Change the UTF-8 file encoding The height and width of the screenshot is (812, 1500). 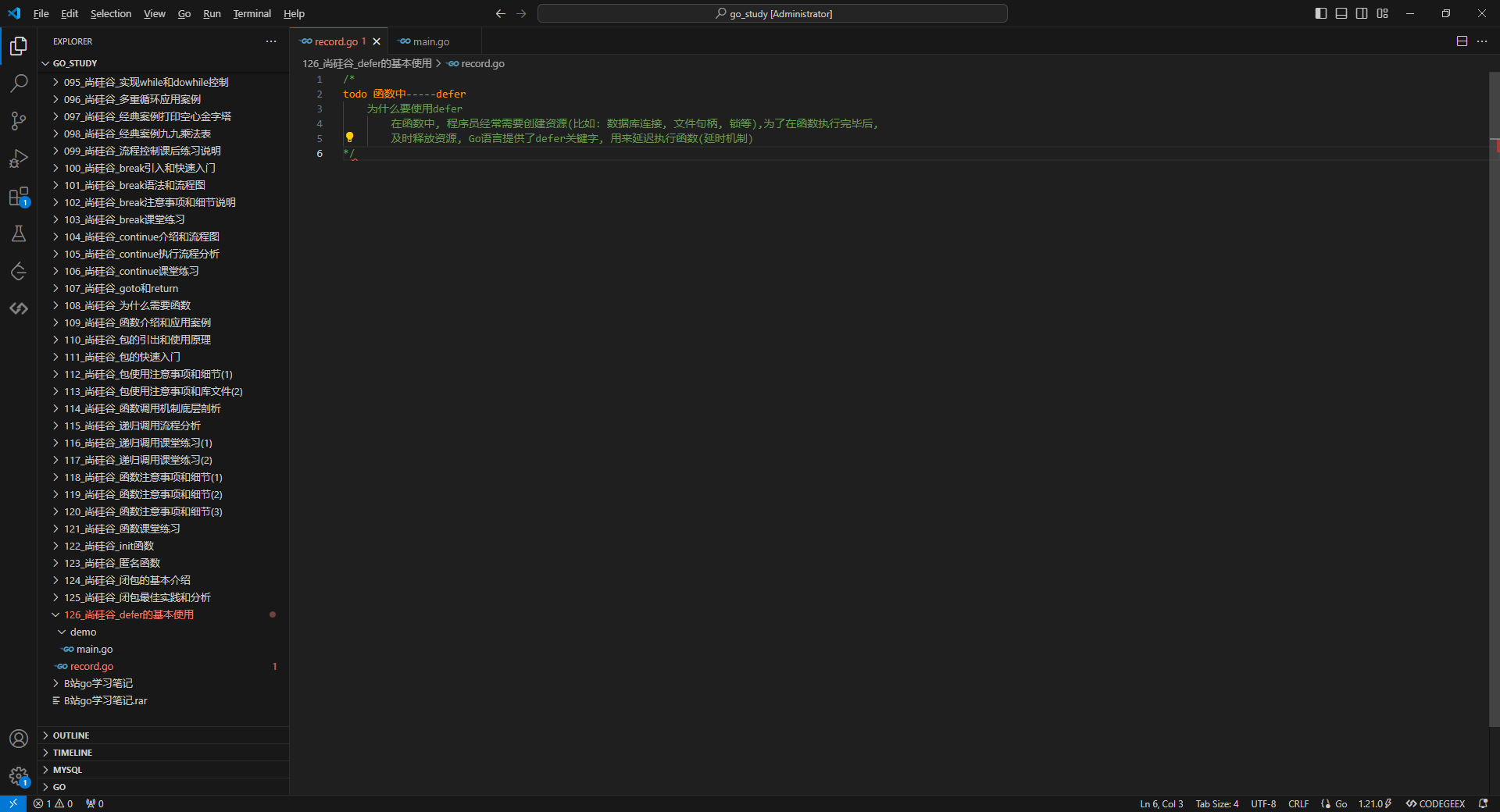point(1263,803)
